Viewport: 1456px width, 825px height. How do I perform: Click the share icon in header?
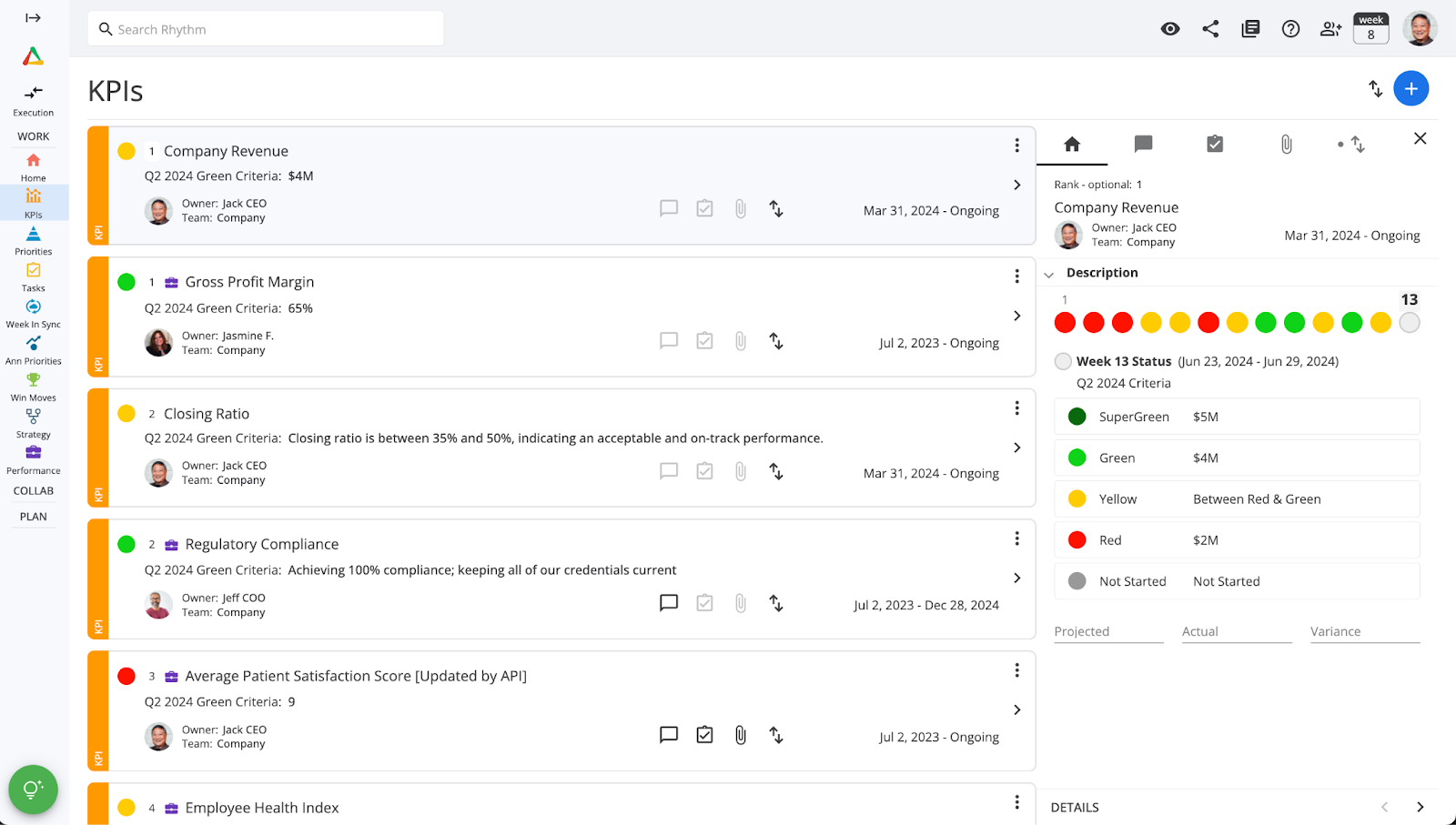(1210, 29)
